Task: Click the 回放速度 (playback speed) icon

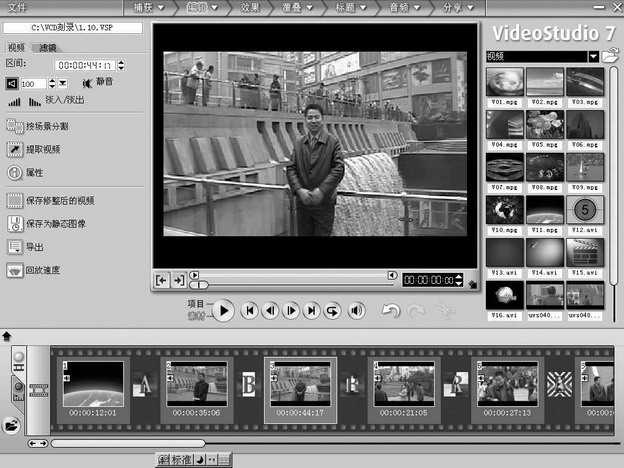Action: tap(15, 270)
